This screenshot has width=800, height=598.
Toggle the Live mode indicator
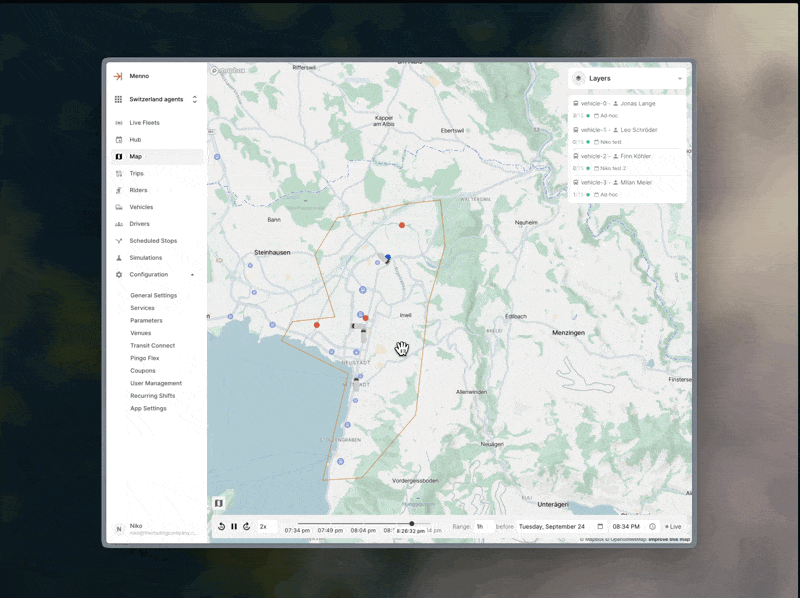click(672, 525)
